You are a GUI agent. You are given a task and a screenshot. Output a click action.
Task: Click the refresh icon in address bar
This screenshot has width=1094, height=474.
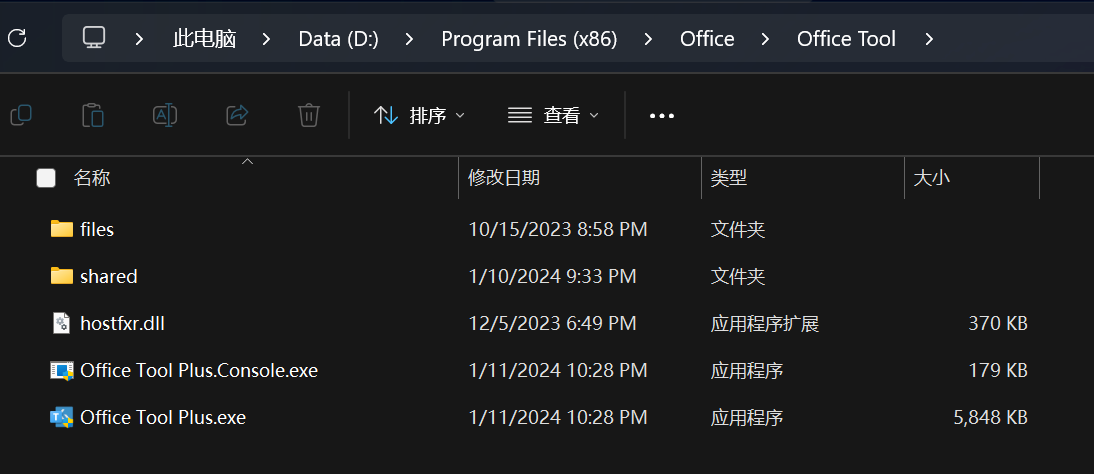click(x=17, y=39)
